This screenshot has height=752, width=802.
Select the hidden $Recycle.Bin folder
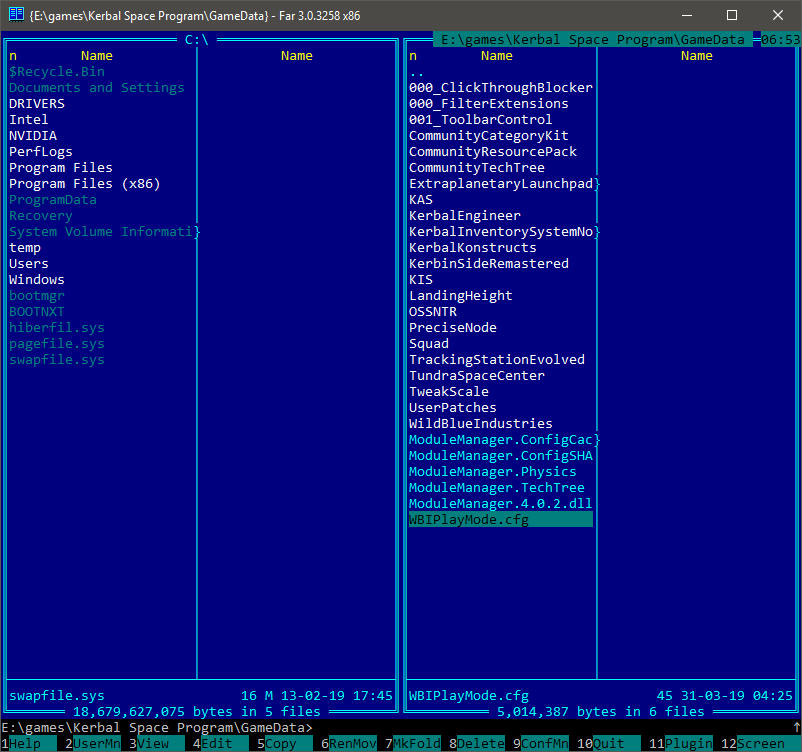(57, 72)
